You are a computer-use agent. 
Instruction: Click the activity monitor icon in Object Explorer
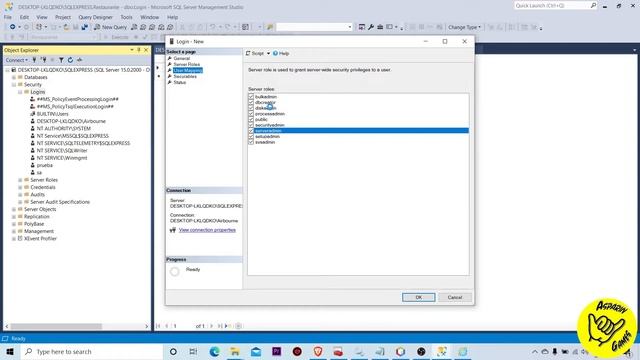pyautogui.click(x=80, y=60)
